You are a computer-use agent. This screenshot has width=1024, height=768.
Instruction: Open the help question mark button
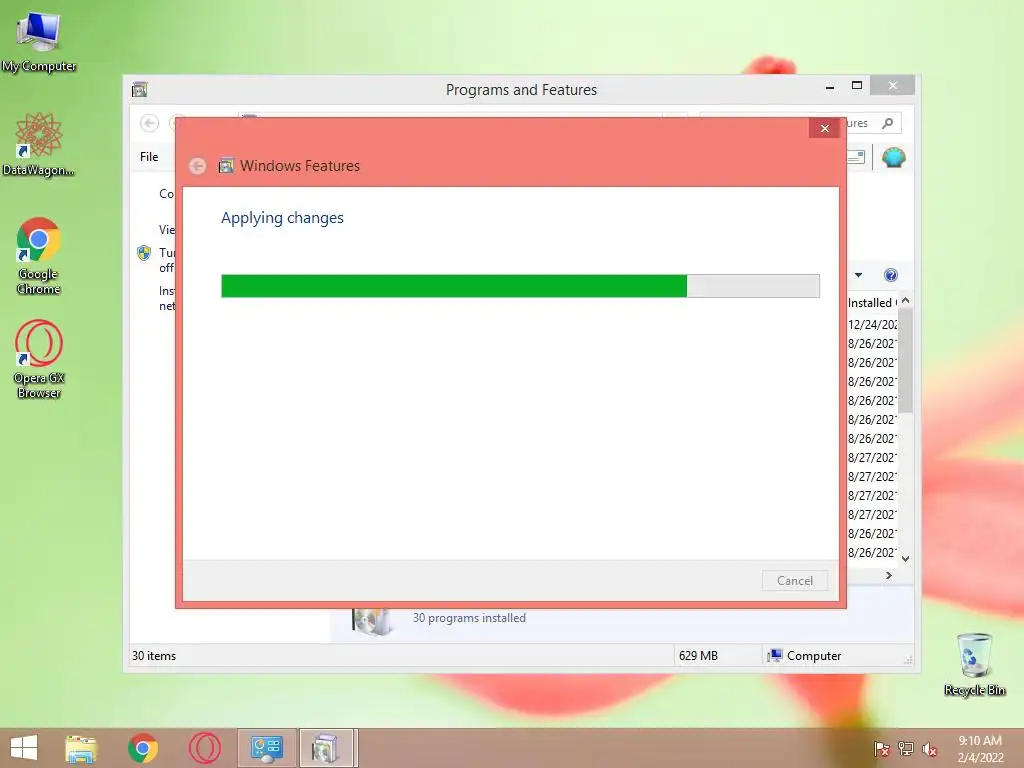(891, 275)
